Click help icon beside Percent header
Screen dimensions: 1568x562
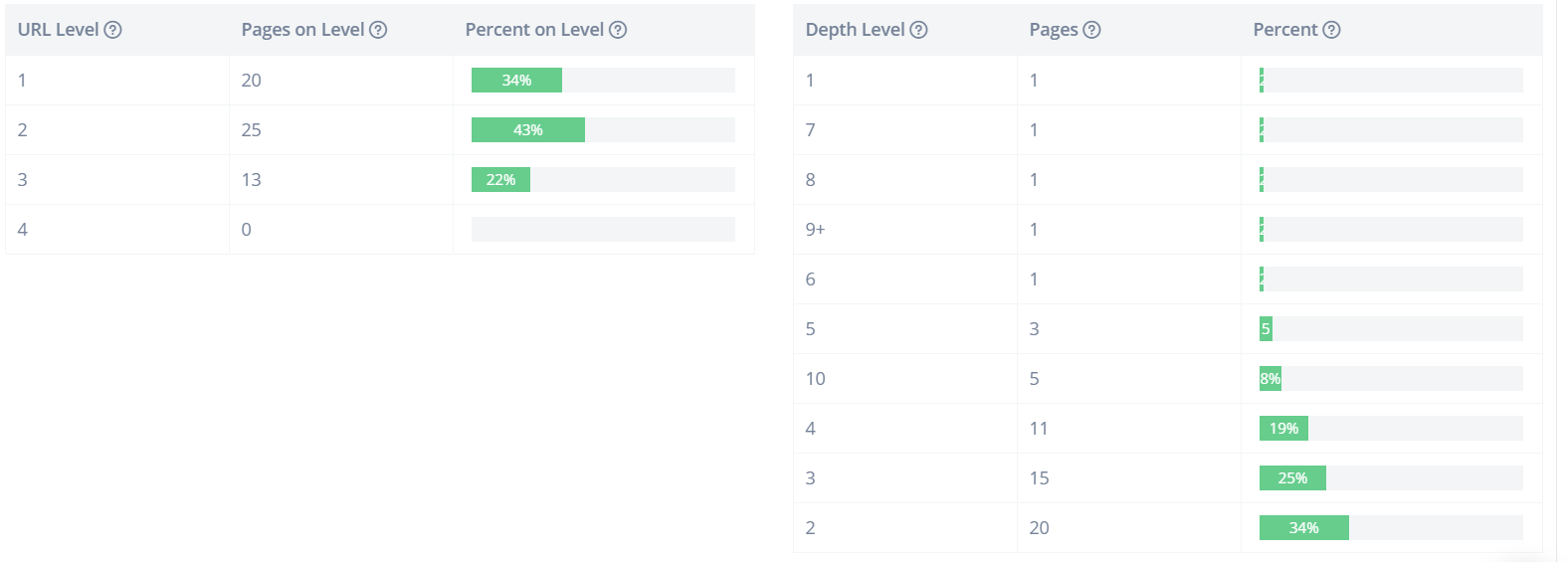click(1331, 30)
